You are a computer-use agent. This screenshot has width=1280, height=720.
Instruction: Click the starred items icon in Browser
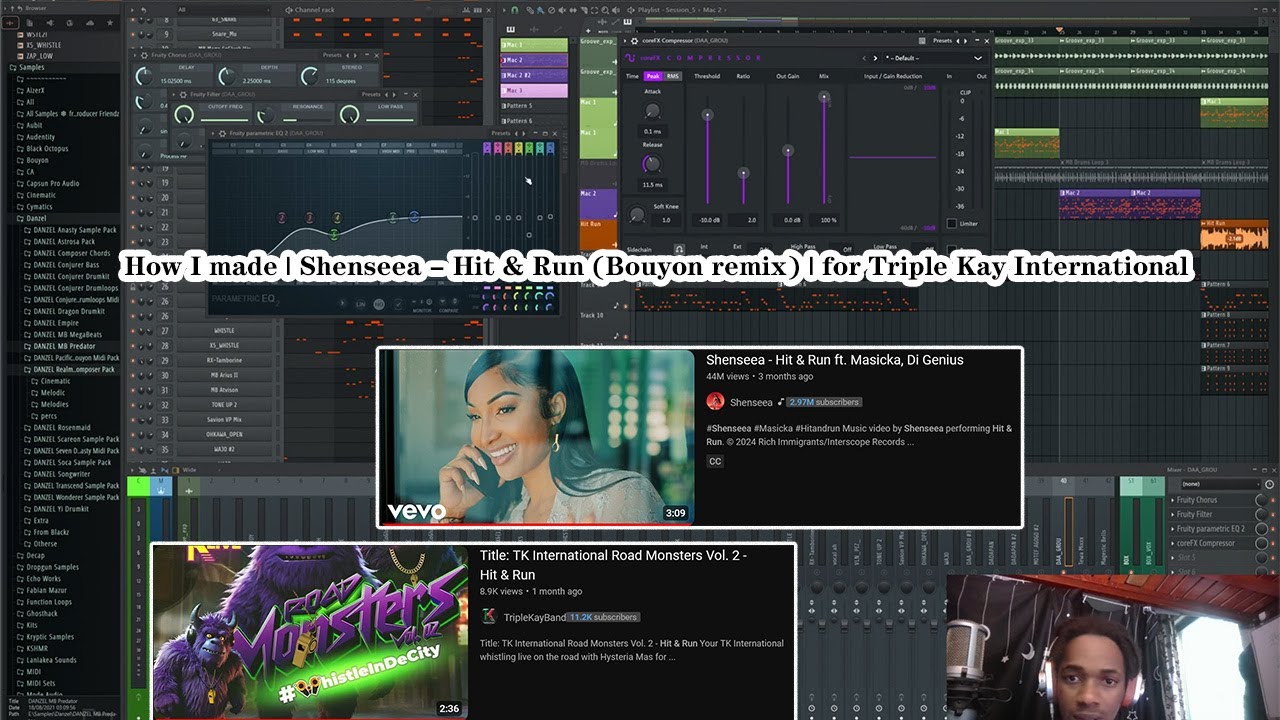(x=110, y=23)
